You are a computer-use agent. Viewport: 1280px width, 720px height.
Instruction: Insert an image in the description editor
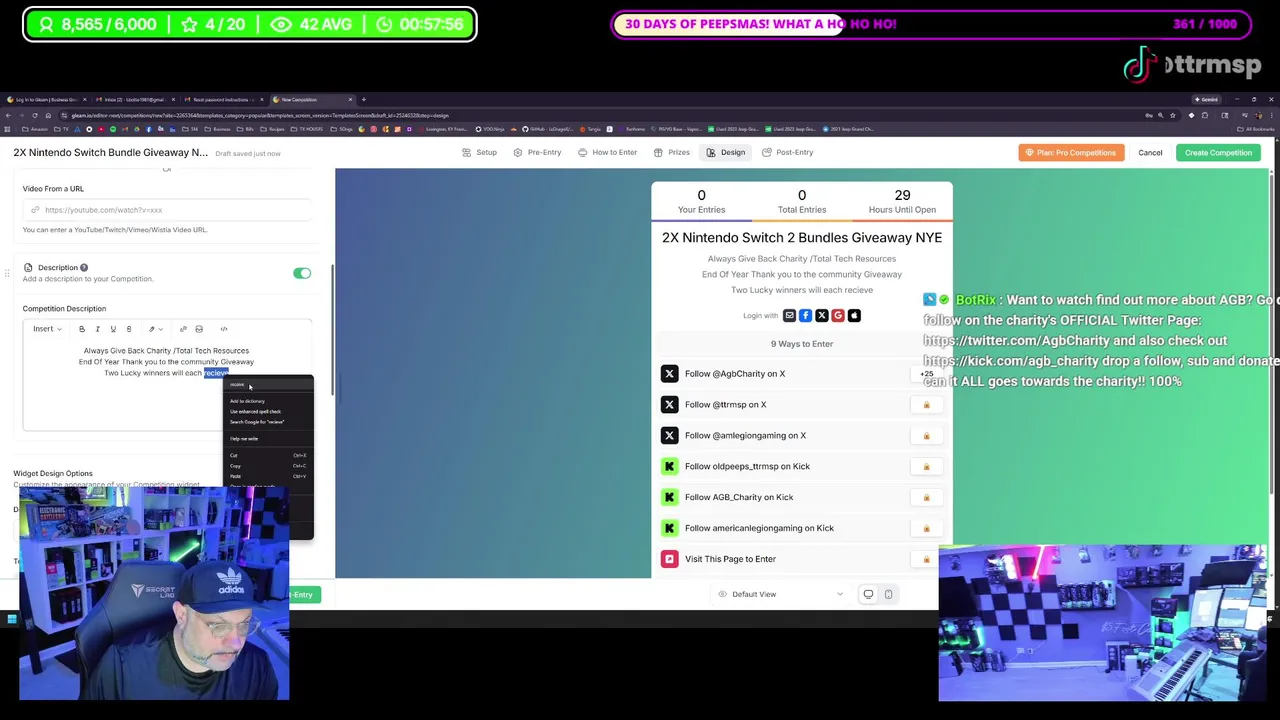[199, 329]
